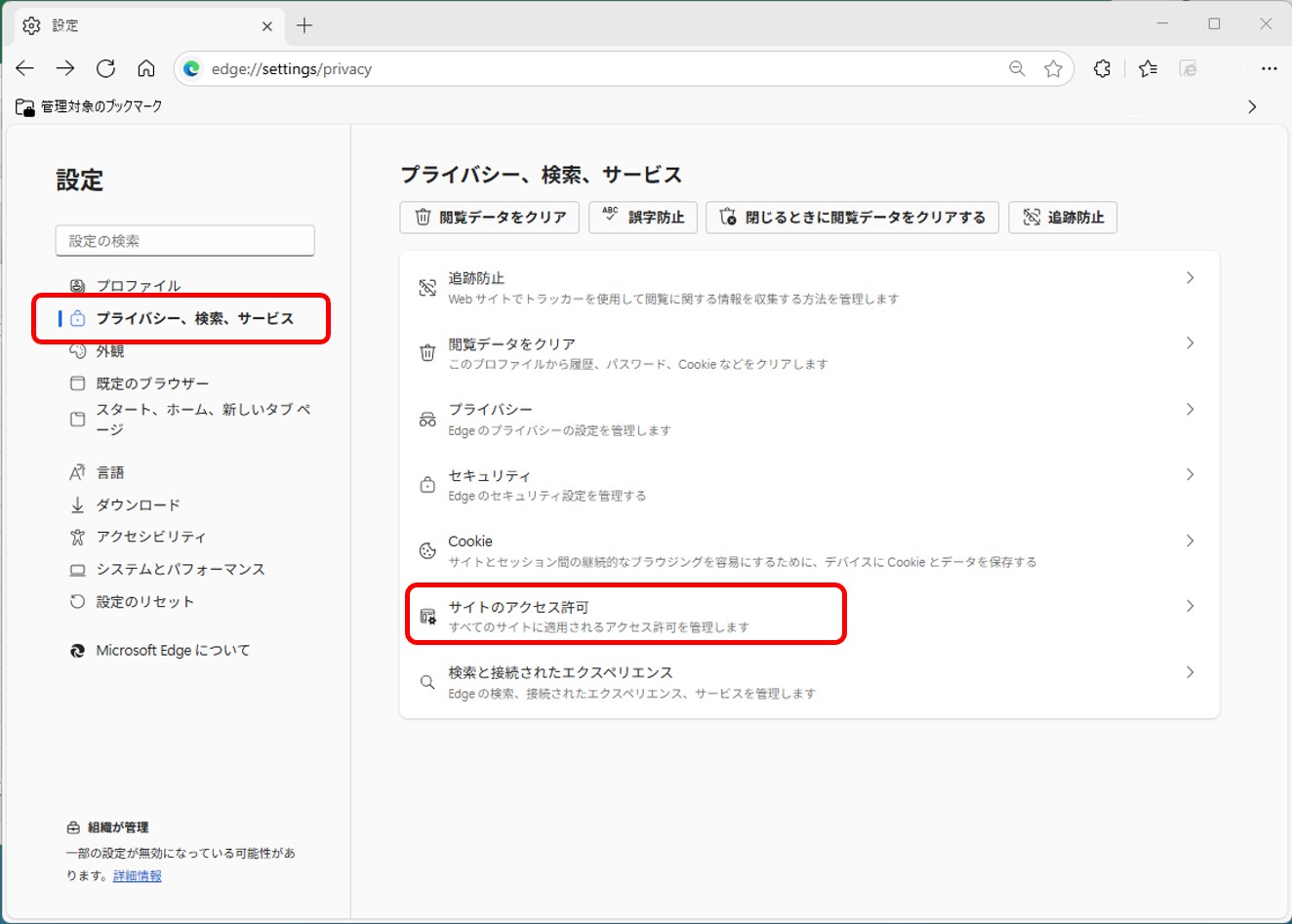Click the zoom magnifier icon in address bar
1292x924 pixels.
click(1017, 68)
